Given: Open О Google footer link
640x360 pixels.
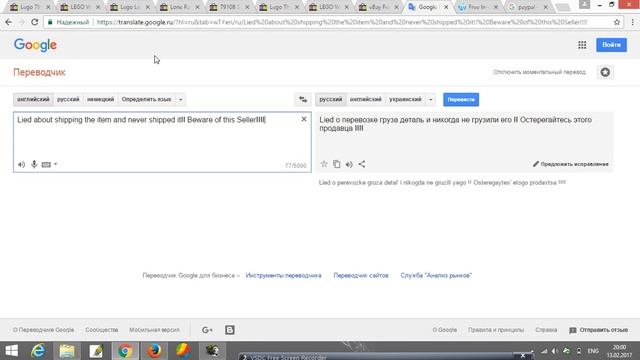Looking at the screenshot, I should (444, 330).
